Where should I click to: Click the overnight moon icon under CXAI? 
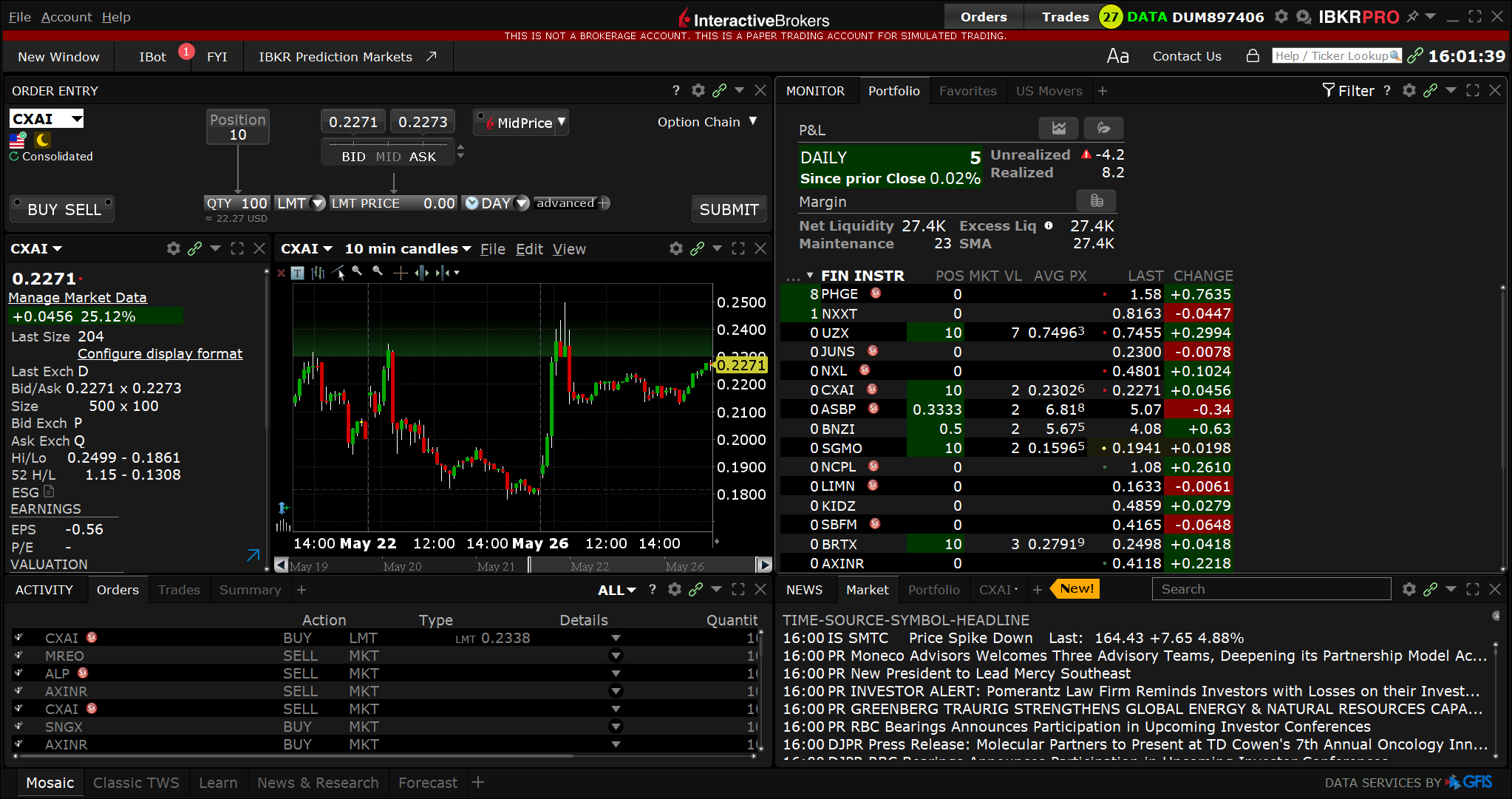(43, 140)
